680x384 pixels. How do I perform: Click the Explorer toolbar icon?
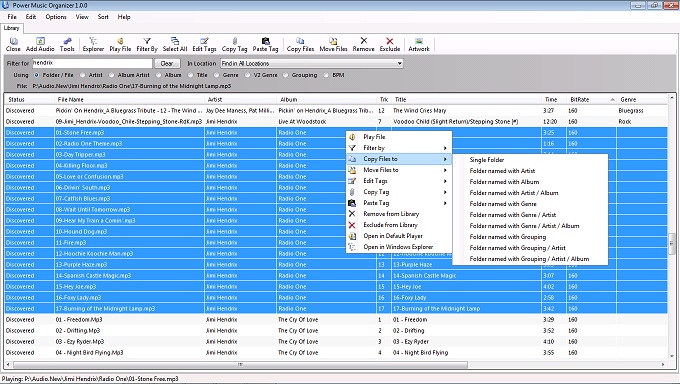(93, 45)
